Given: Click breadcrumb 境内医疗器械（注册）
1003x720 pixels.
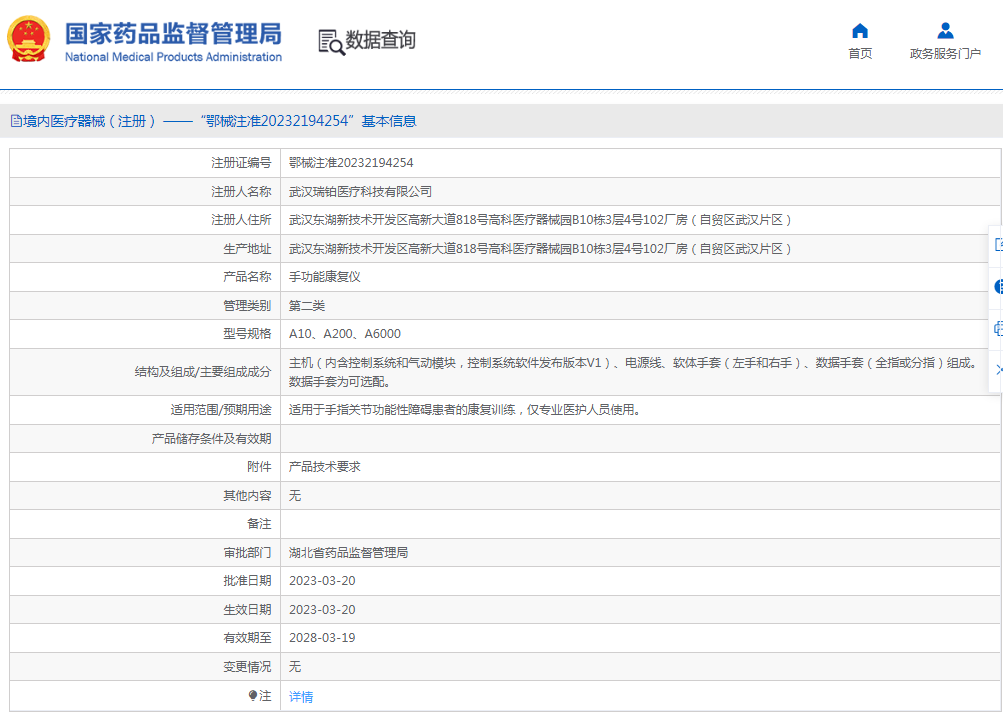Looking at the screenshot, I should pos(90,121).
